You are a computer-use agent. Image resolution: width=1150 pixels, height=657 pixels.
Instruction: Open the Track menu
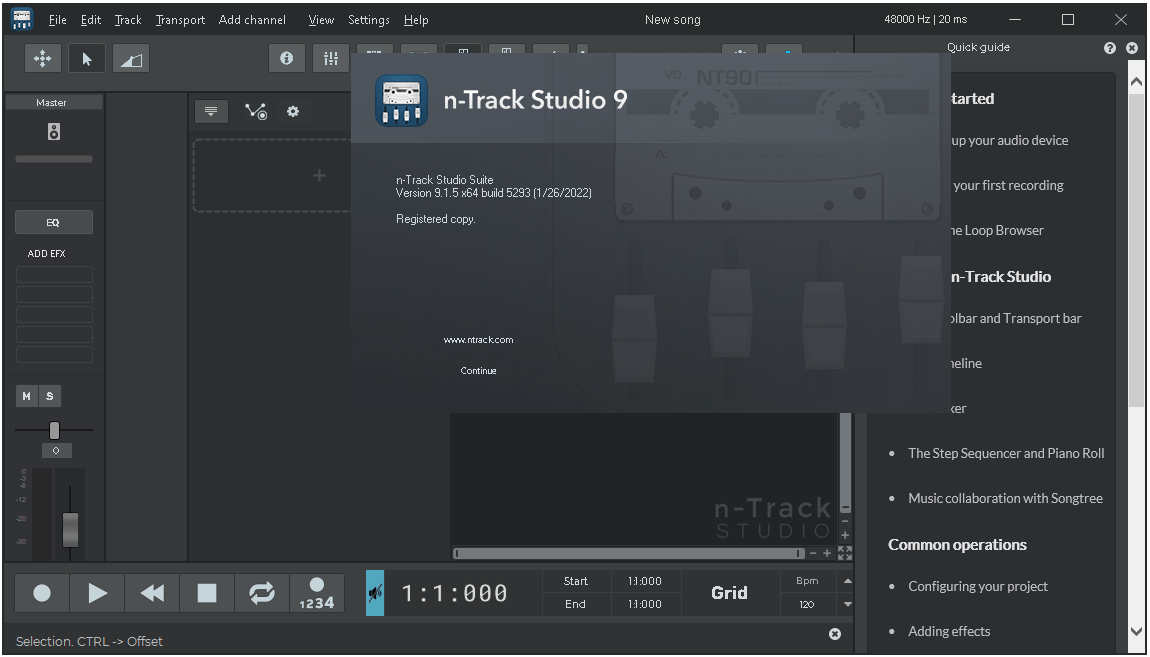(x=128, y=20)
